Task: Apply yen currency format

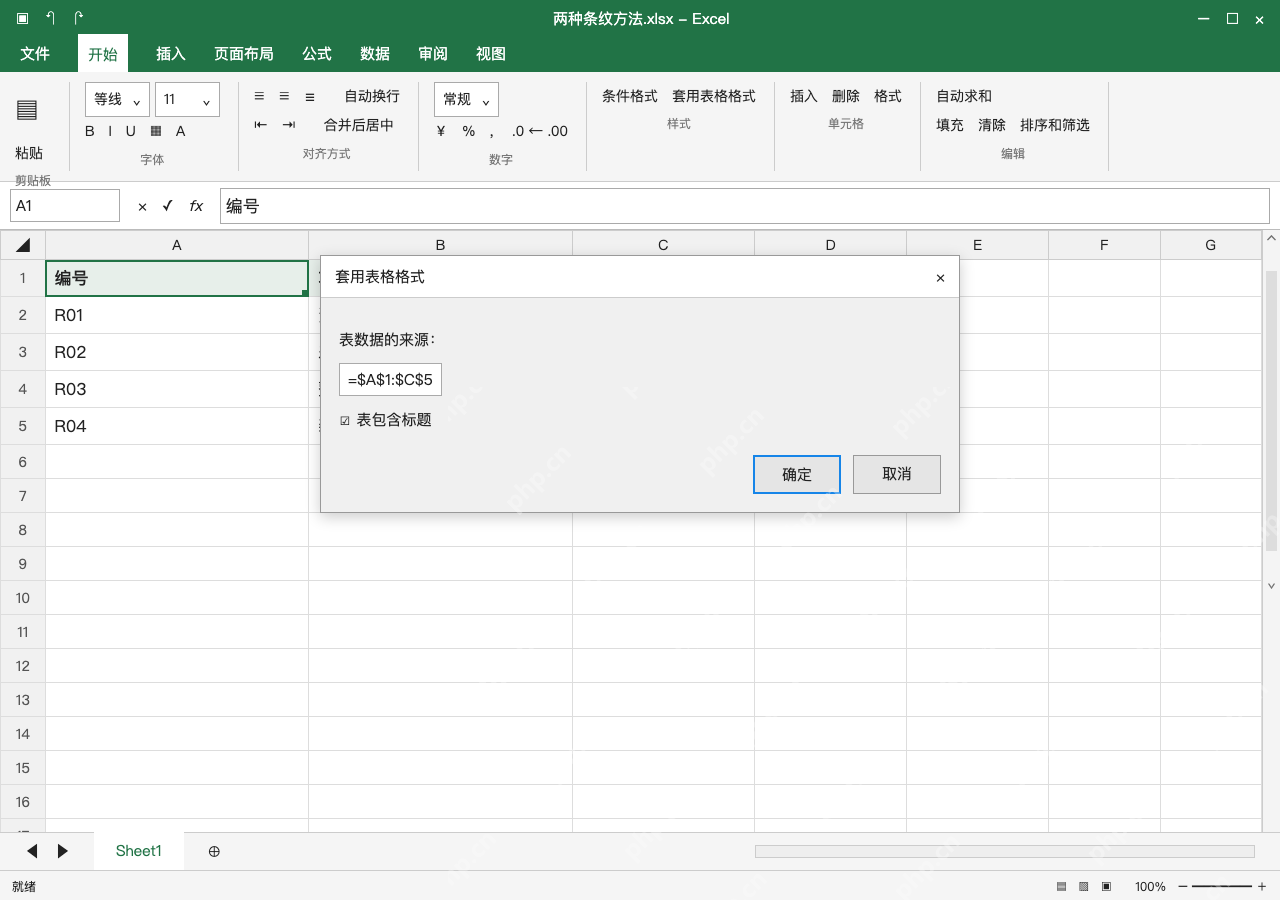Action: click(441, 131)
